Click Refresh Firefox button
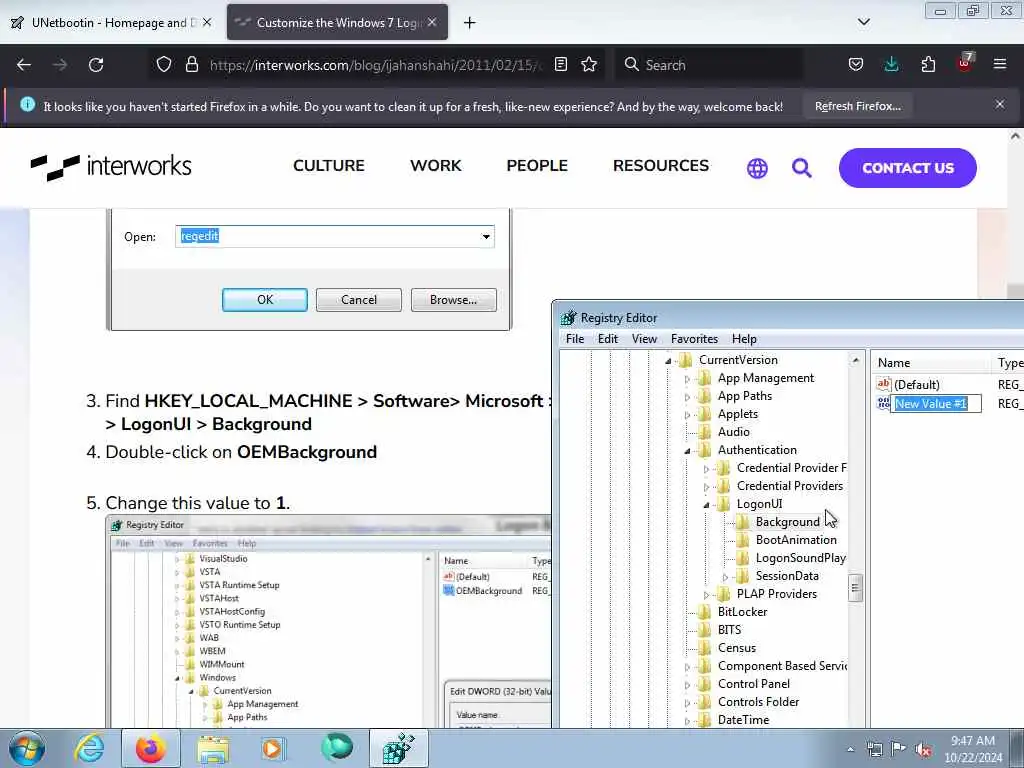Viewport: 1024px width, 768px height. [x=857, y=106]
